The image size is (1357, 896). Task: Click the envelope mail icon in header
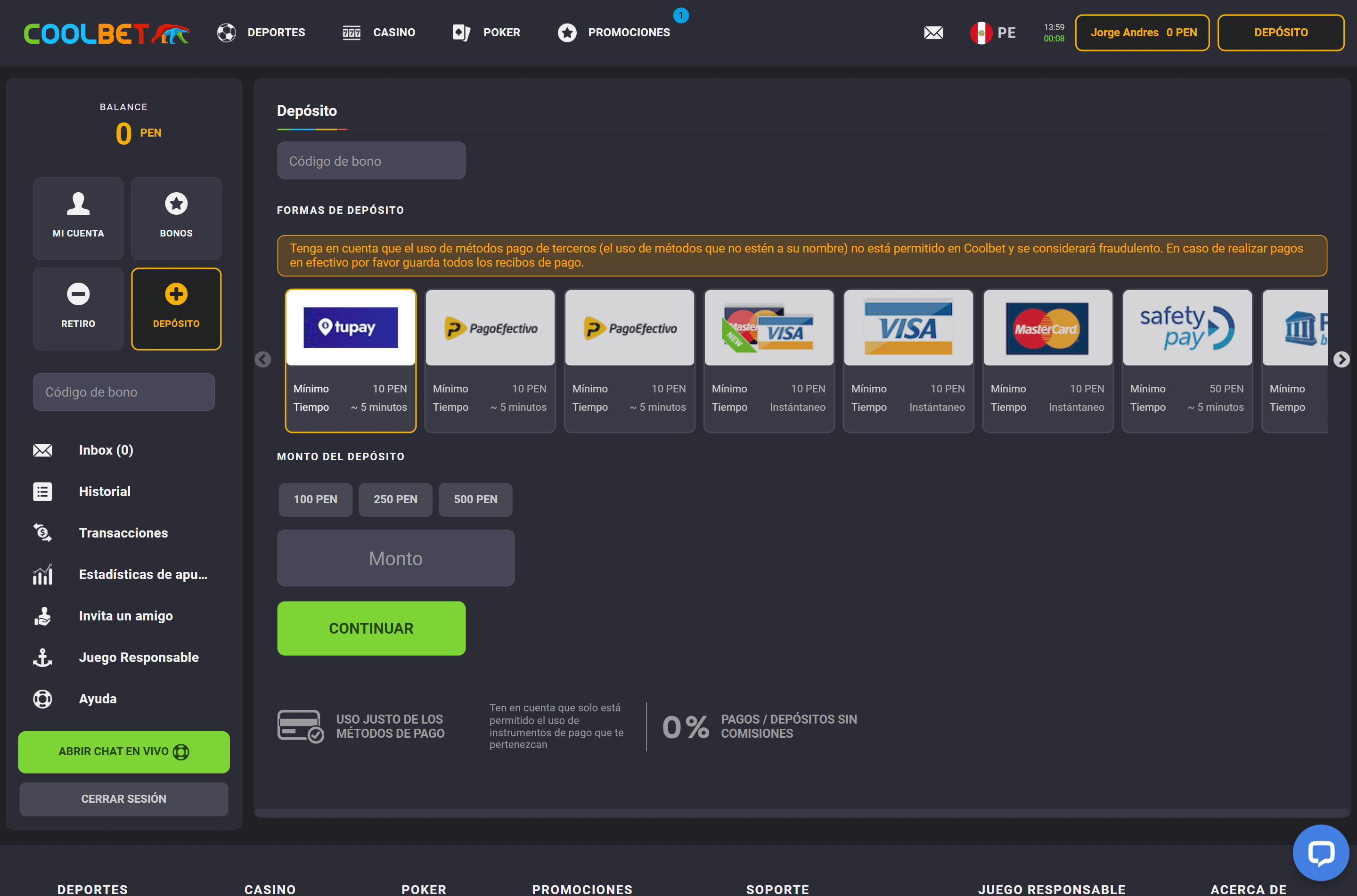933,33
